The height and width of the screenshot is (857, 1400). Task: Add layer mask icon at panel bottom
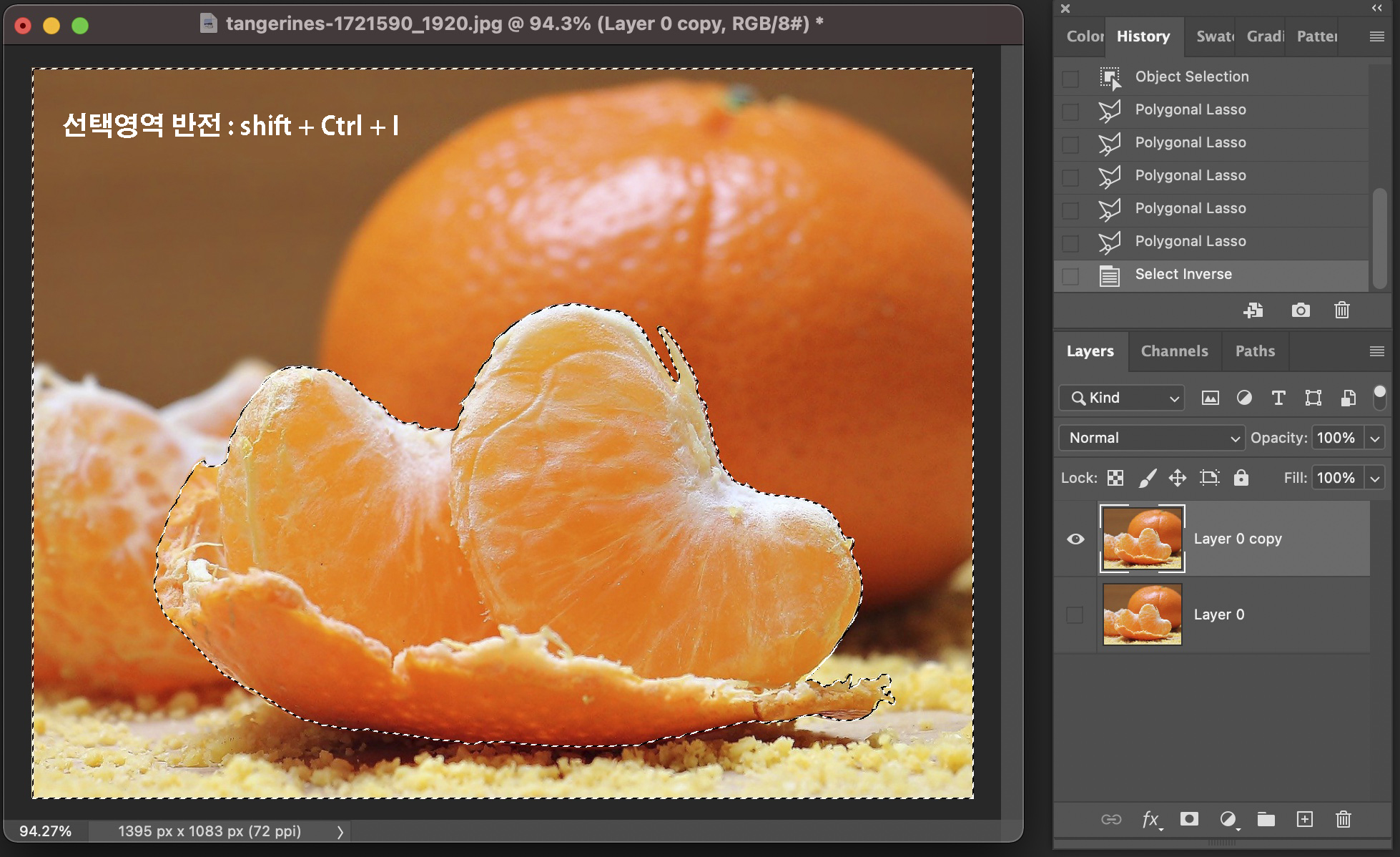click(x=1189, y=819)
